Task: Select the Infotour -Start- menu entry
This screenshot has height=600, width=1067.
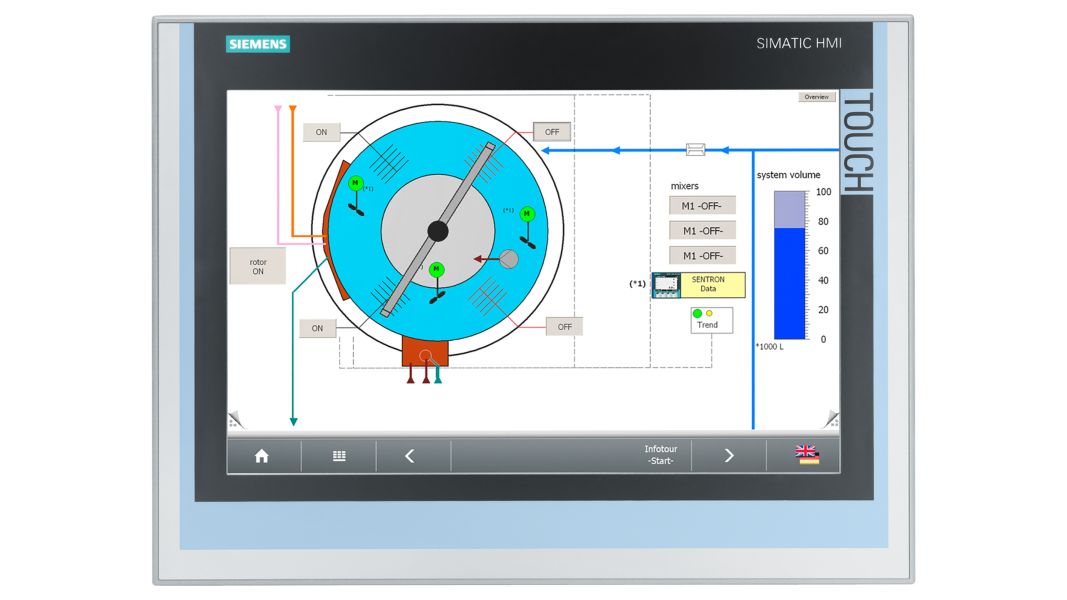Action: (660, 456)
